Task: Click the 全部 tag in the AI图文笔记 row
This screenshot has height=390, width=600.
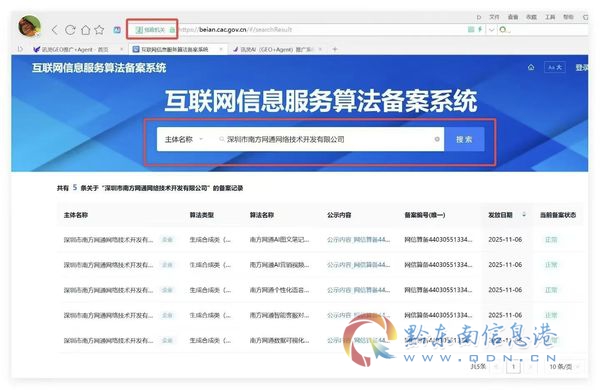Action: coord(168,240)
